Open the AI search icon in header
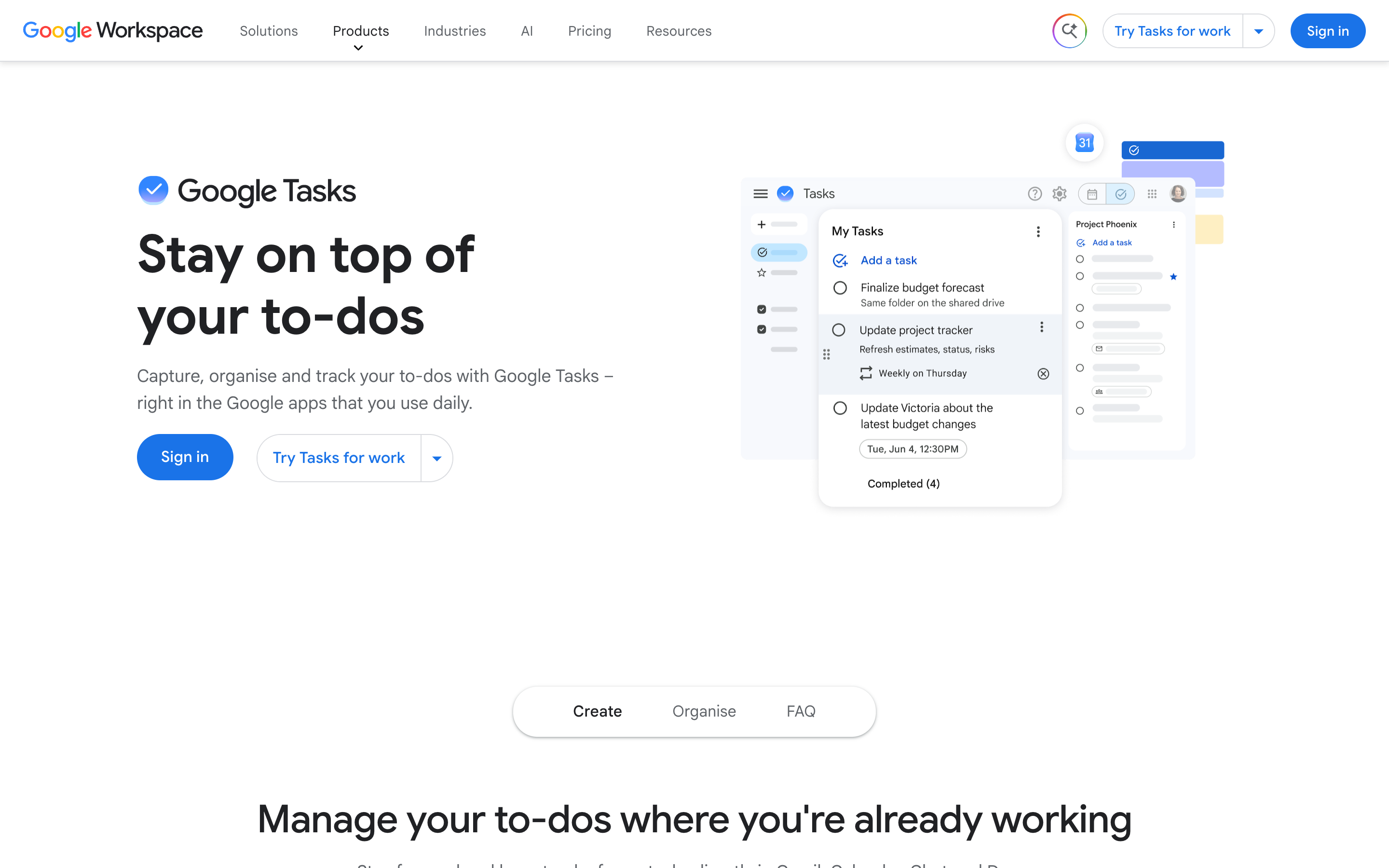Image resolution: width=1389 pixels, height=868 pixels. point(1069,30)
